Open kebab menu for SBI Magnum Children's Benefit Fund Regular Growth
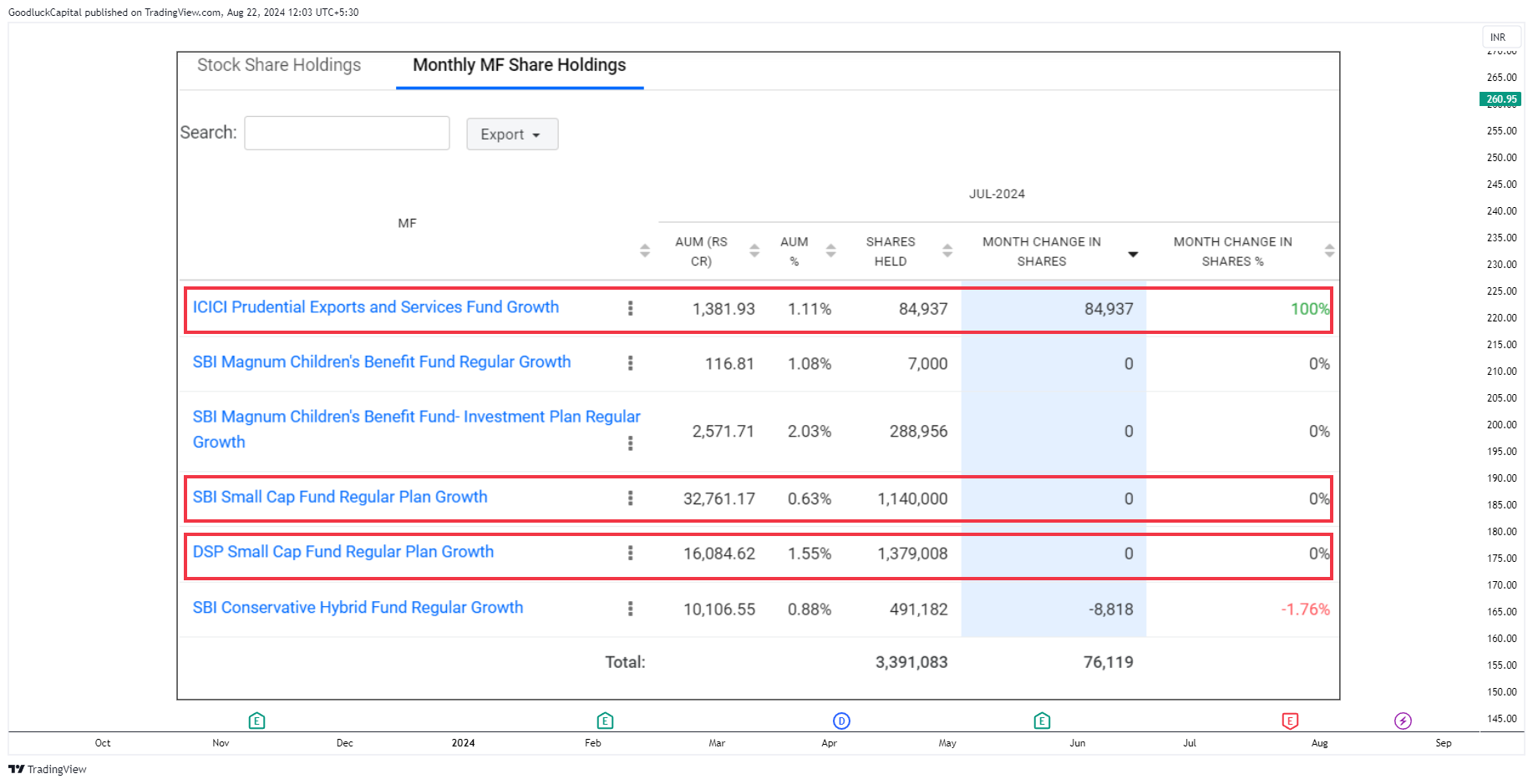Viewport: 1533px width, 784px height. [x=630, y=363]
